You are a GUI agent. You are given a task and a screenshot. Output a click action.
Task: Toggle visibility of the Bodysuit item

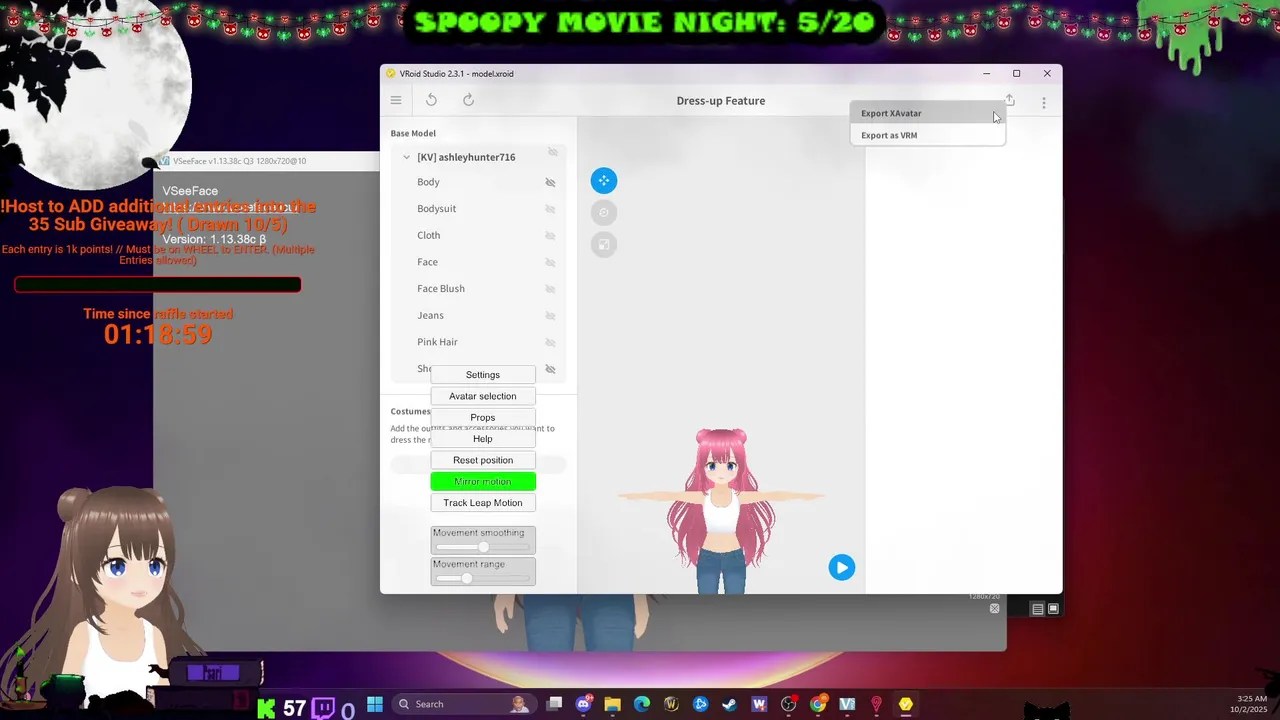pos(550,209)
